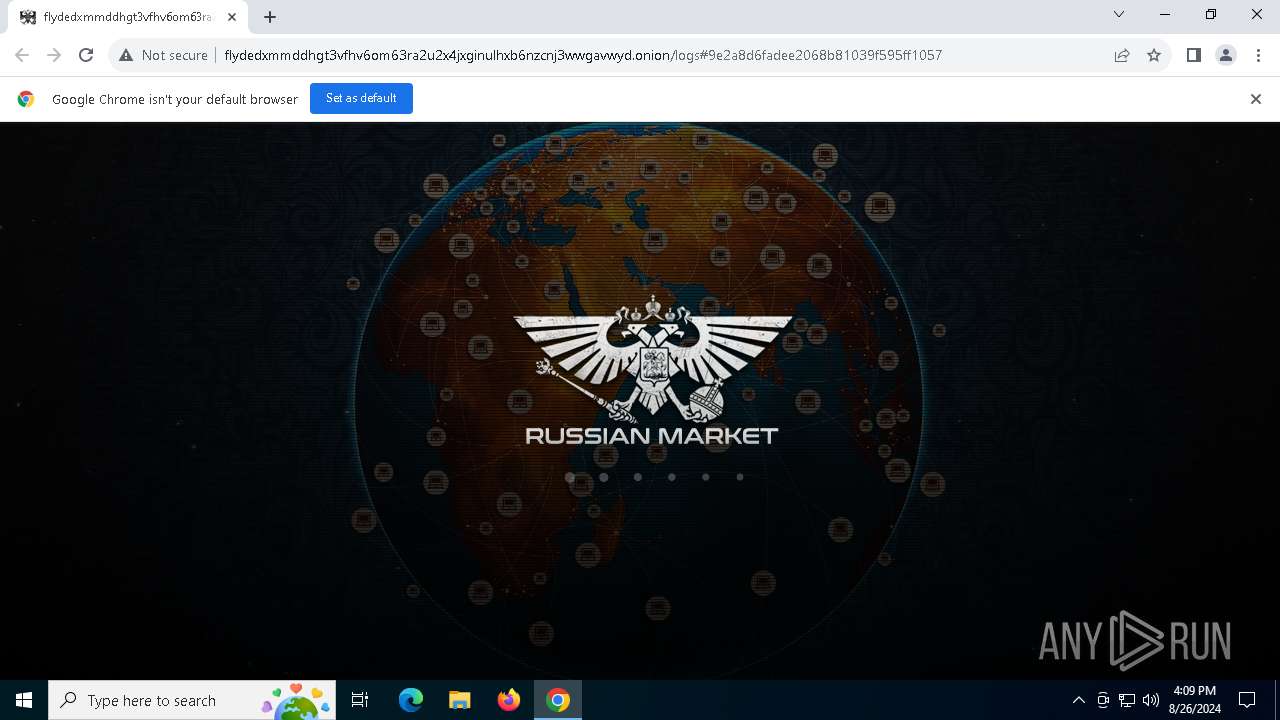Click the taskbar search box

(192, 700)
